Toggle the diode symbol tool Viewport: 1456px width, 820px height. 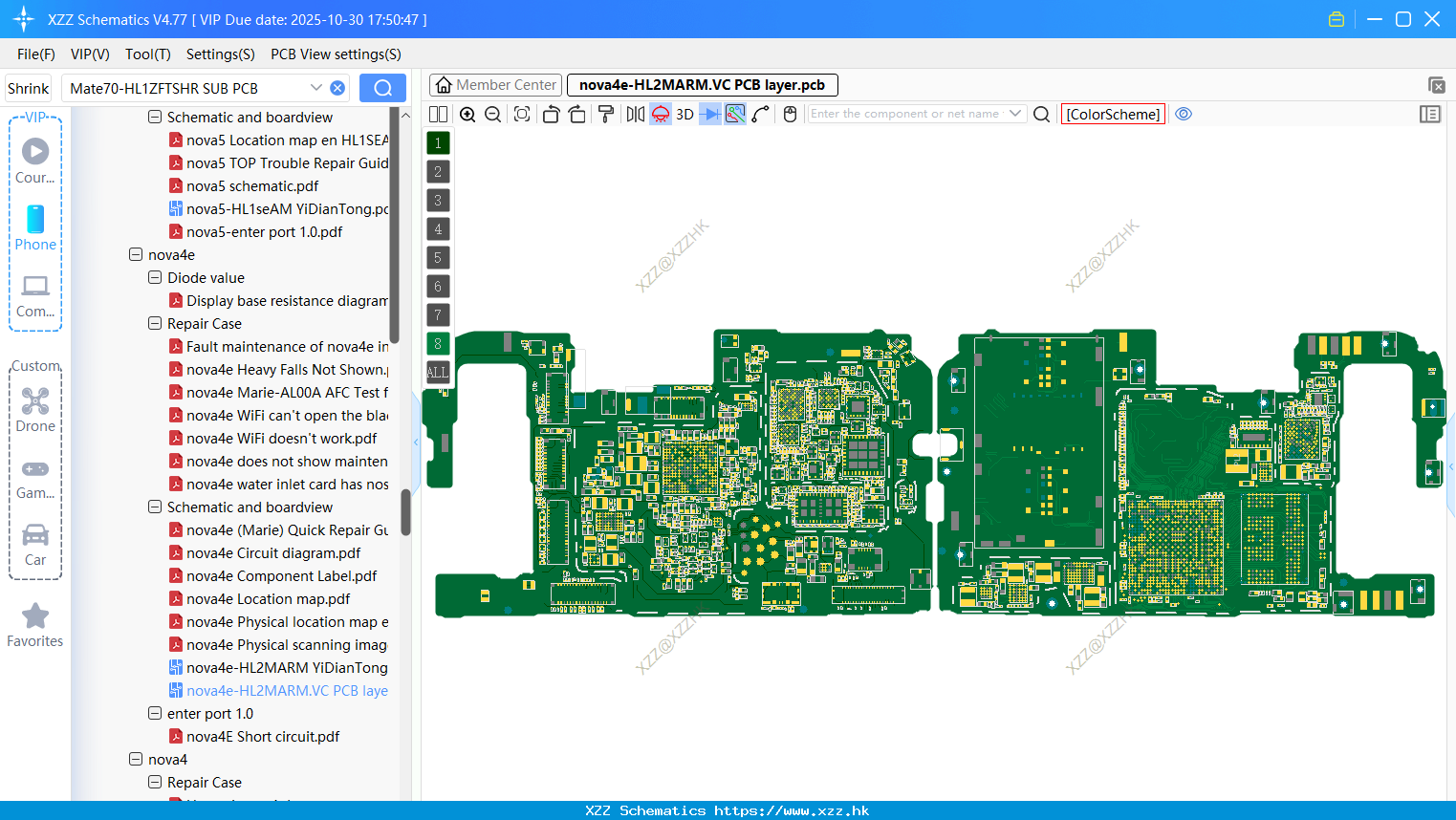[710, 114]
